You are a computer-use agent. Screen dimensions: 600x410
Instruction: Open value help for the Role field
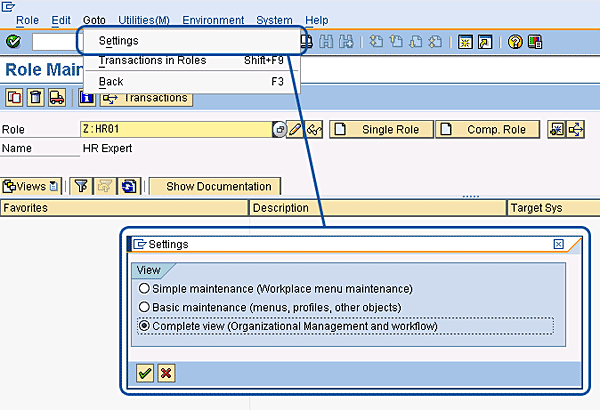coord(280,129)
